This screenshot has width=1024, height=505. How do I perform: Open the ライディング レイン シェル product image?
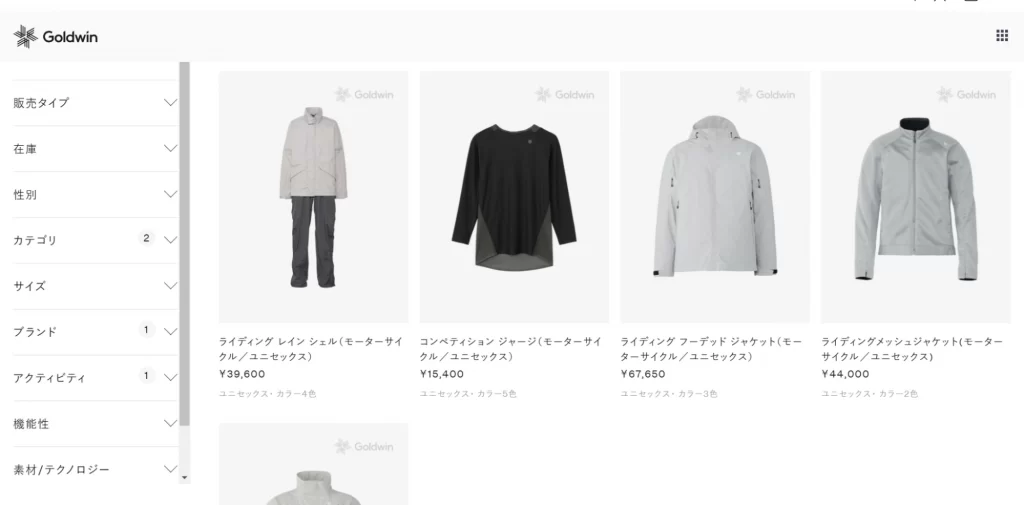[x=313, y=197]
